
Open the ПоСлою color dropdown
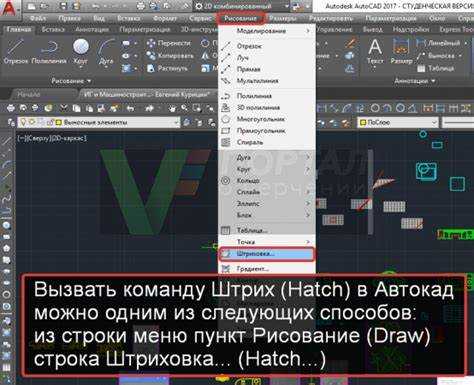(397, 123)
